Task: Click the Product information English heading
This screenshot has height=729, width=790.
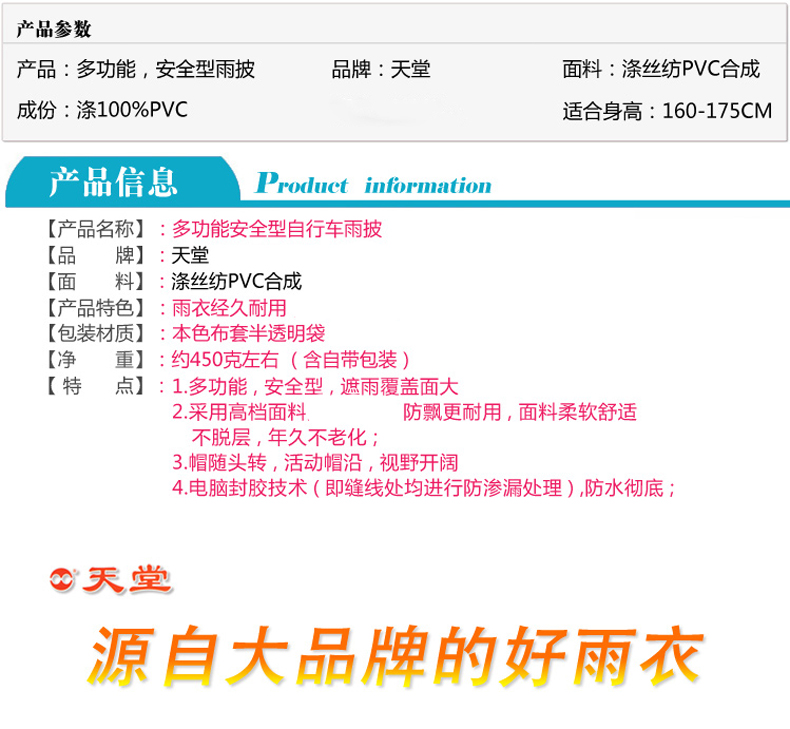Action: click(373, 183)
